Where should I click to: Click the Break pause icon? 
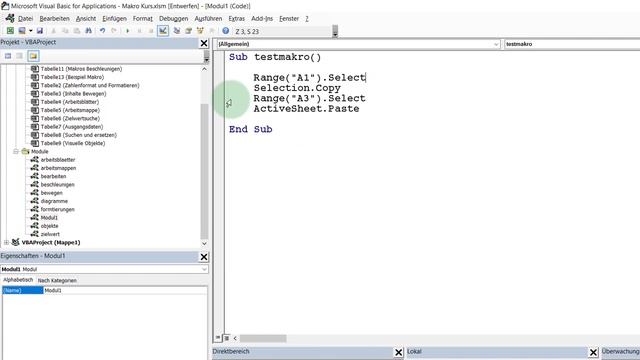[139, 31]
